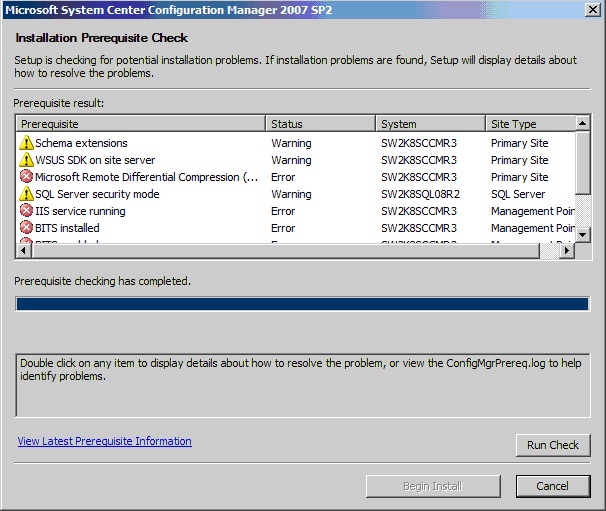606x511 pixels.
Task: Click Warning status of WSUS SDK row
Action: click(x=291, y=160)
